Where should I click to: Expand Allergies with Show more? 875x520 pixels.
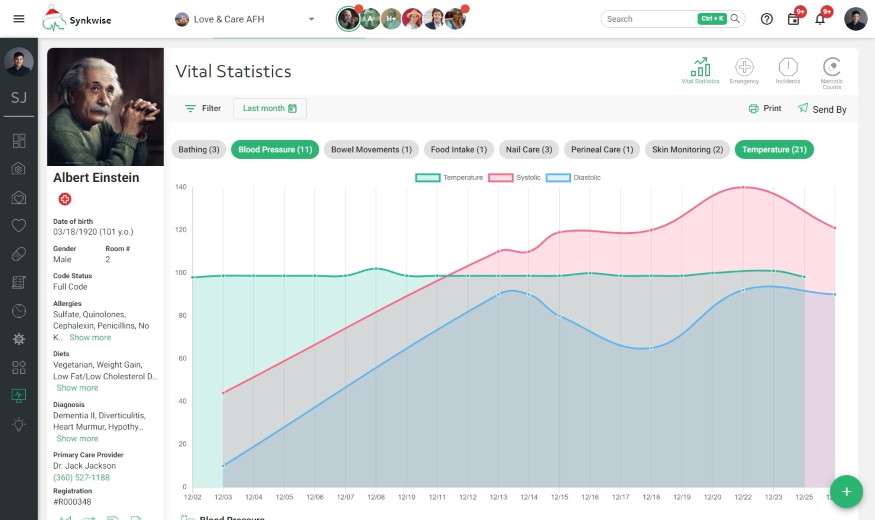(x=90, y=338)
